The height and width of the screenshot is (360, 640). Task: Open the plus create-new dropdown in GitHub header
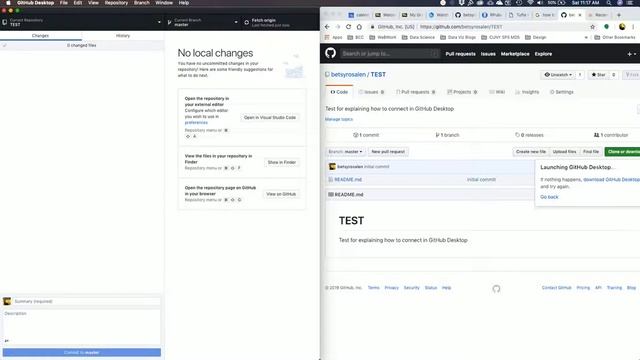point(631,54)
